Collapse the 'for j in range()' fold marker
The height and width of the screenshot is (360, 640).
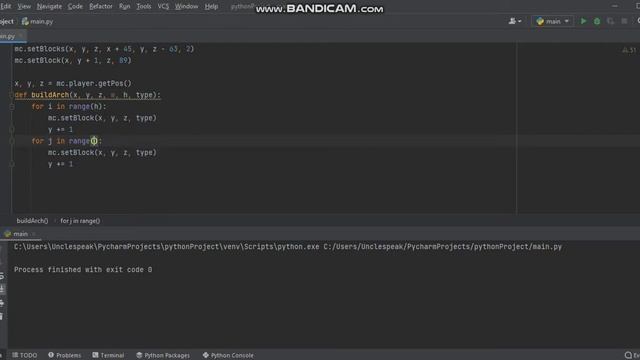12,141
